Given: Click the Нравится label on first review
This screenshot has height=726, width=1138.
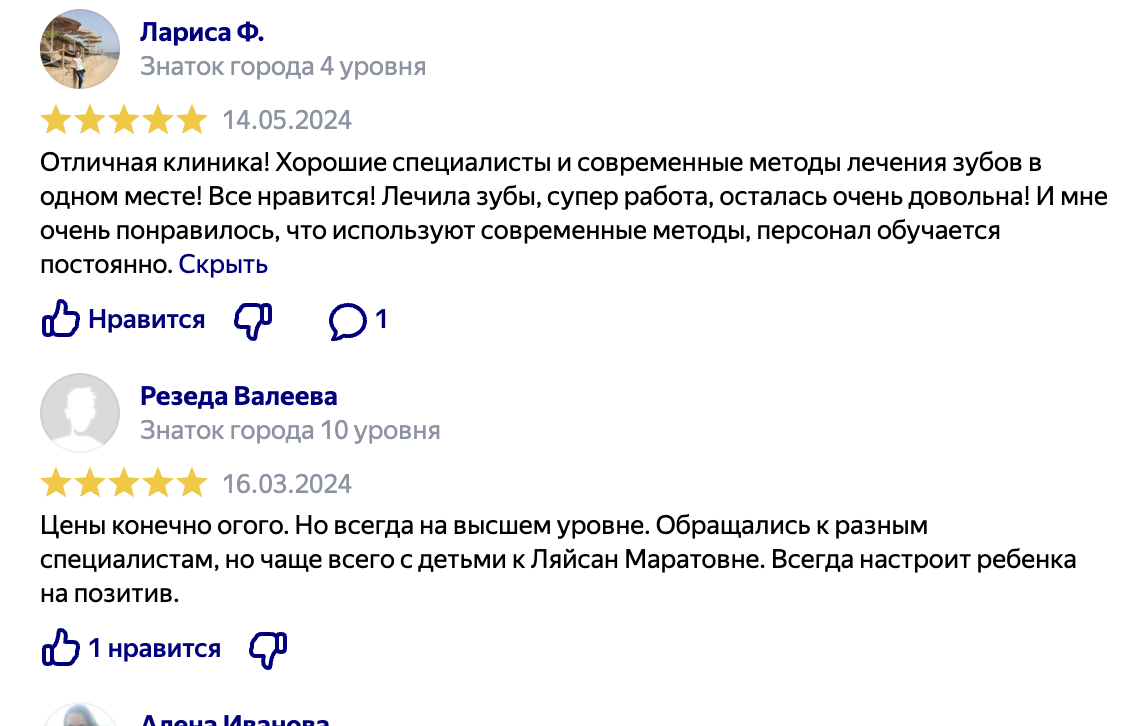Looking at the screenshot, I should 147,320.
